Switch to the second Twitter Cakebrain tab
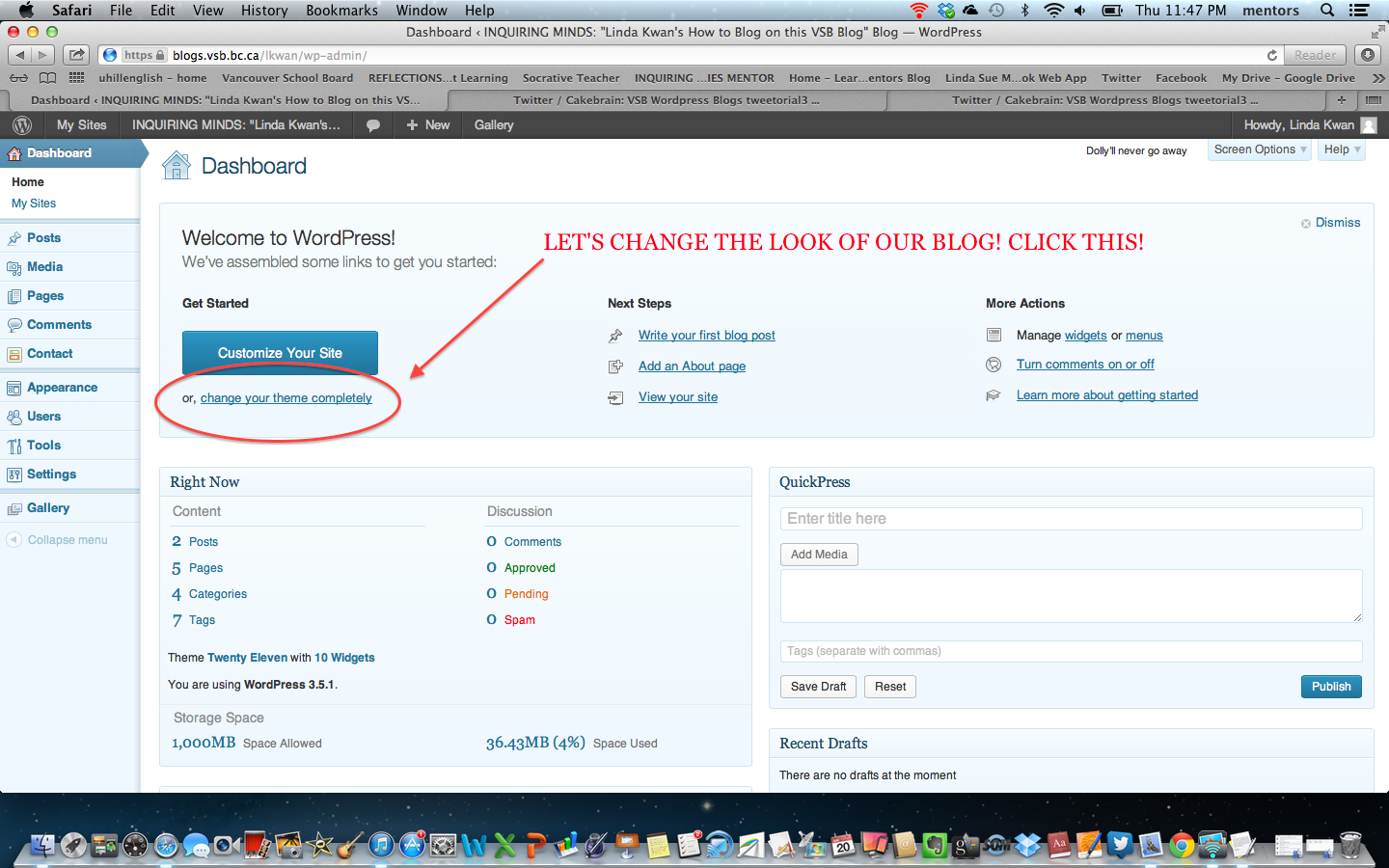Image resolution: width=1389 pixels, height=868 pixels. [1104, 100]
